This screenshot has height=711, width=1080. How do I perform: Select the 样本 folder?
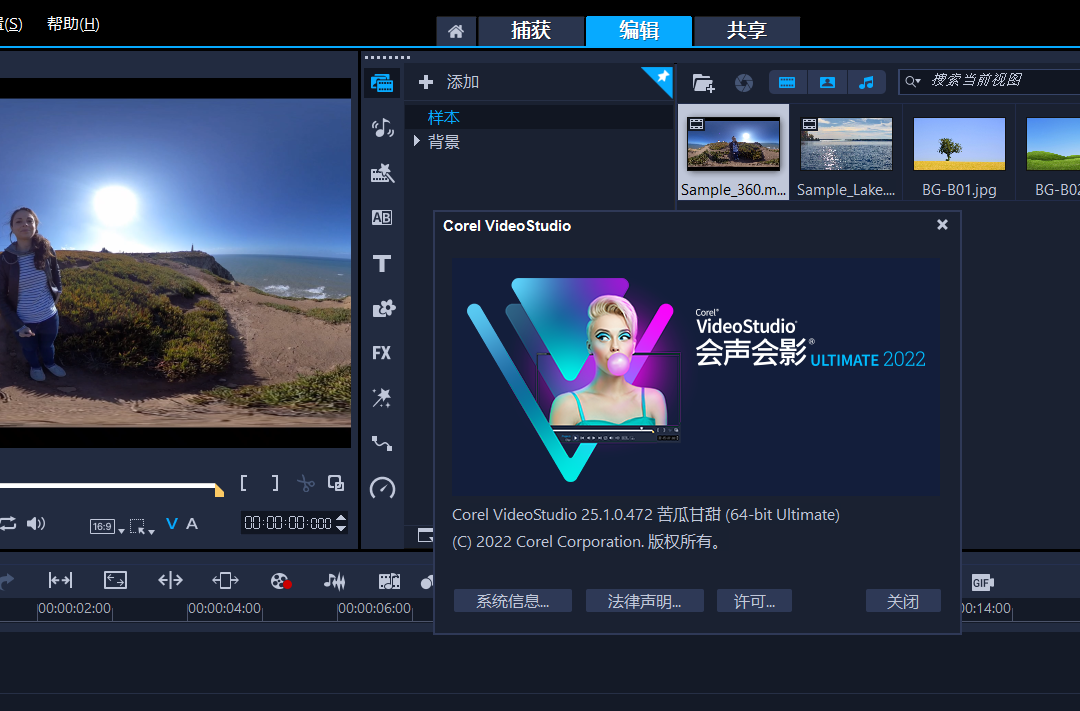444,117
